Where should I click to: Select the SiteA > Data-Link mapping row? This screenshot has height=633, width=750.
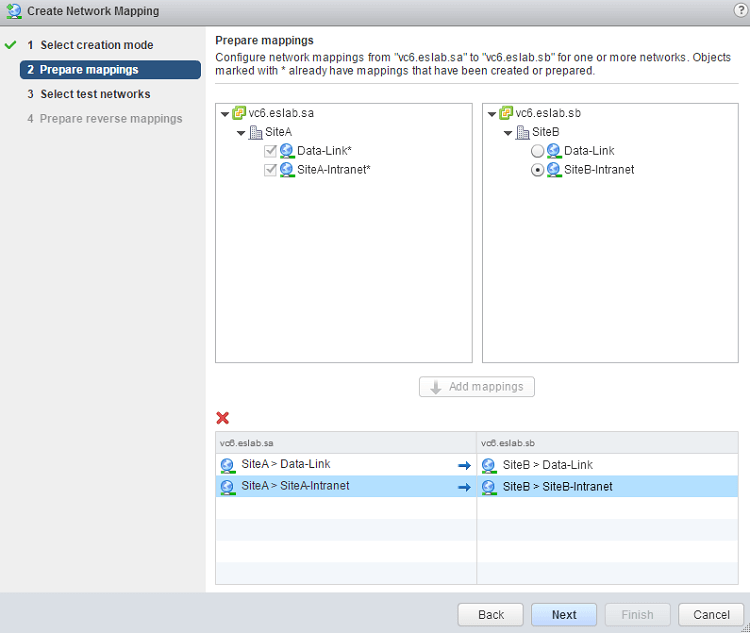[345, 465]
